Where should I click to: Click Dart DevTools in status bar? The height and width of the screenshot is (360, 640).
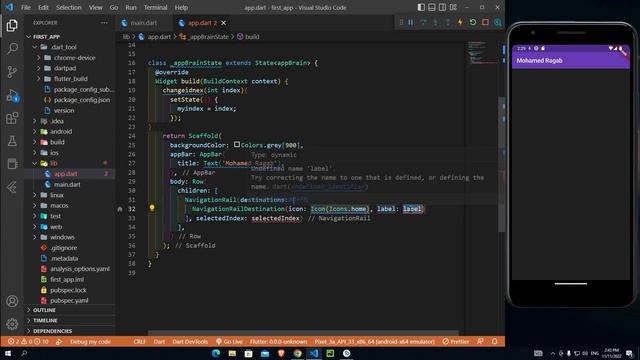190,341
